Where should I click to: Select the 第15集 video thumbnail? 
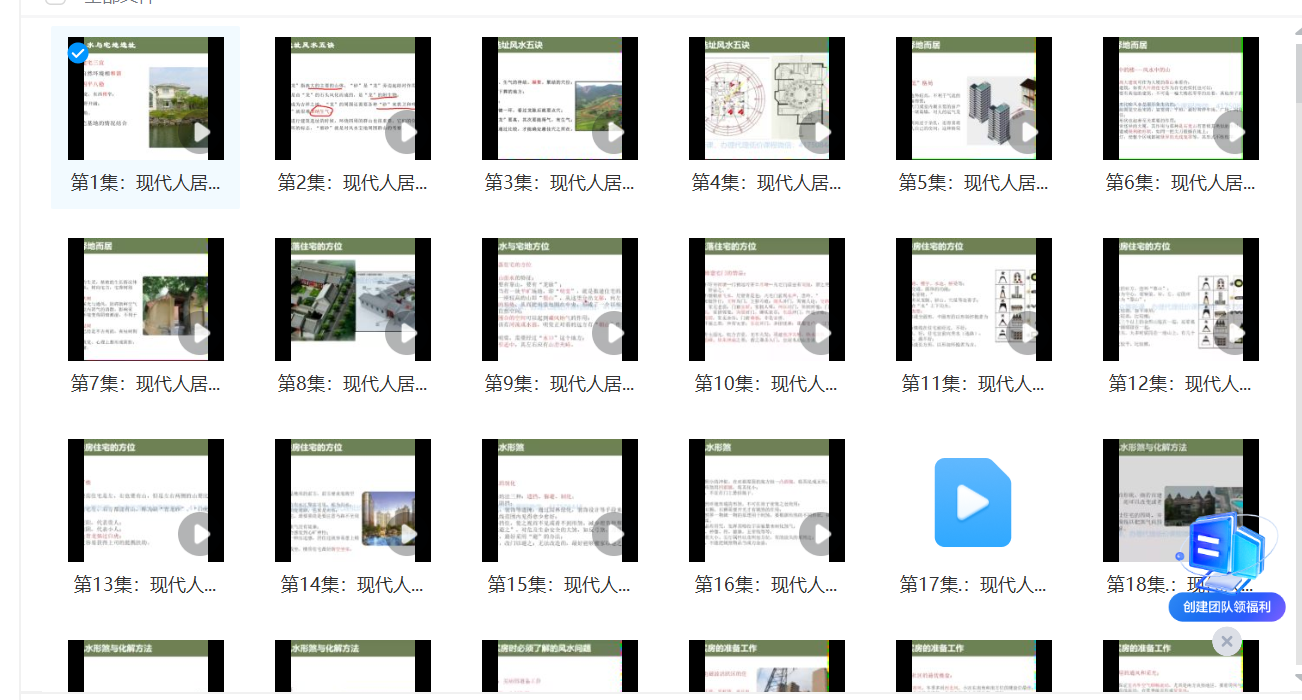pyautogui.click(x=559, y=501)
